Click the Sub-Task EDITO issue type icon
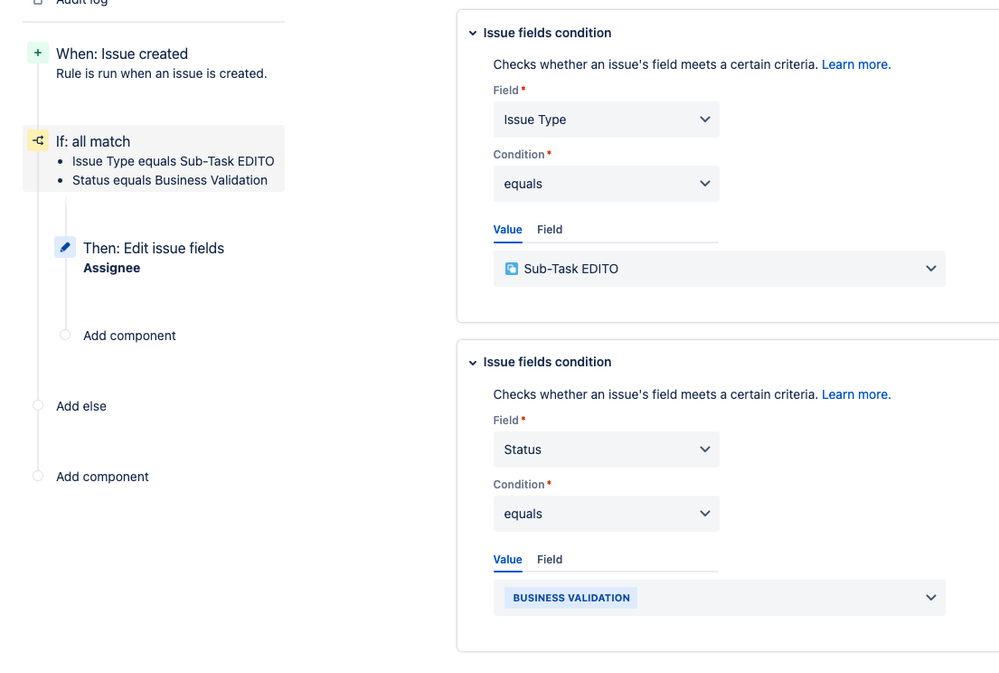 tap(511, 269)
